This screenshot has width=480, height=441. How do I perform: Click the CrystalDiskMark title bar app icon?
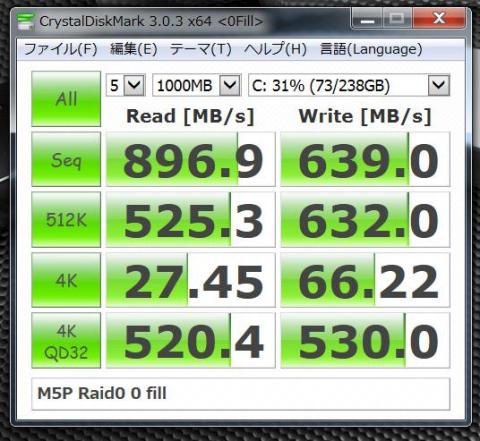tap(26, 21)
